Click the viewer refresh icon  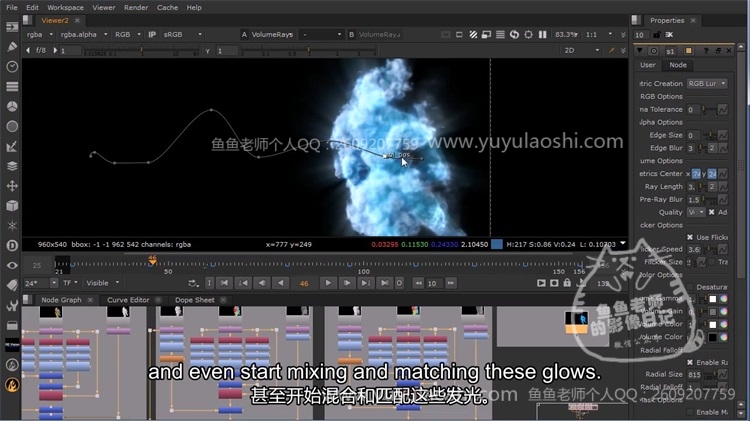(514, 34)
